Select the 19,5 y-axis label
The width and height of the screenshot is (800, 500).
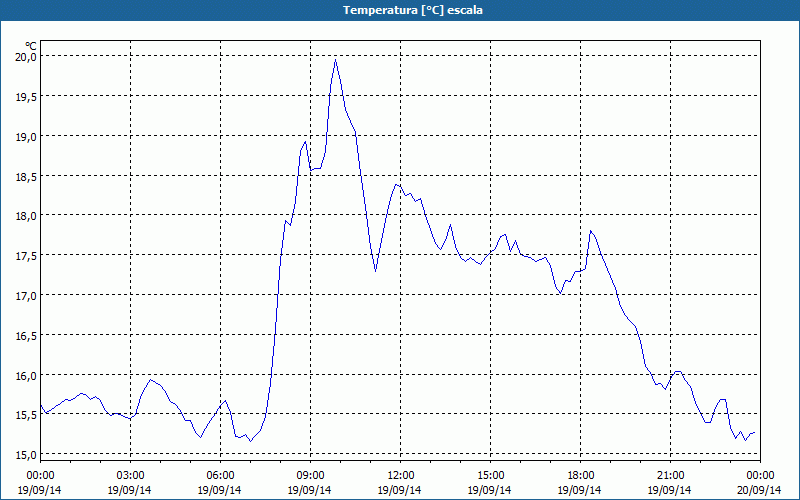(26, 96)
